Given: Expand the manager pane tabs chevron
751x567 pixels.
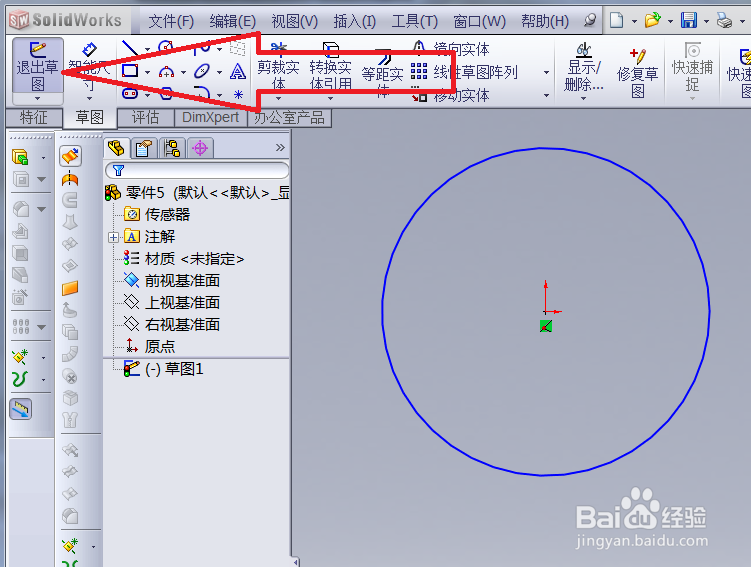Looking at the screenshot, I should [280, 147].
